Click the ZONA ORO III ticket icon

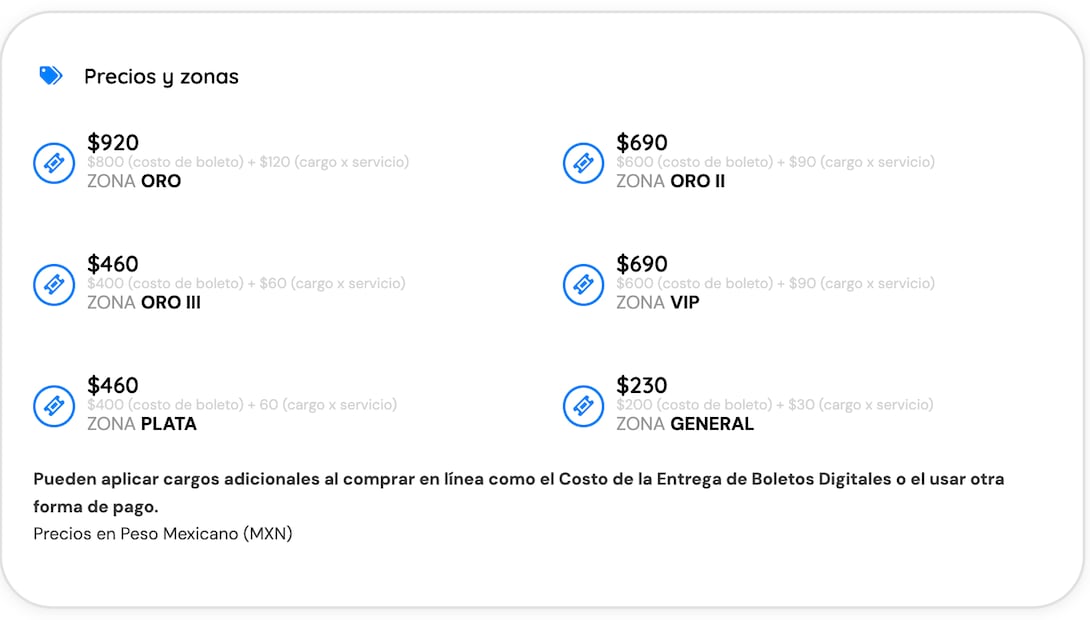pyautogui.click(x=54, y=285)
